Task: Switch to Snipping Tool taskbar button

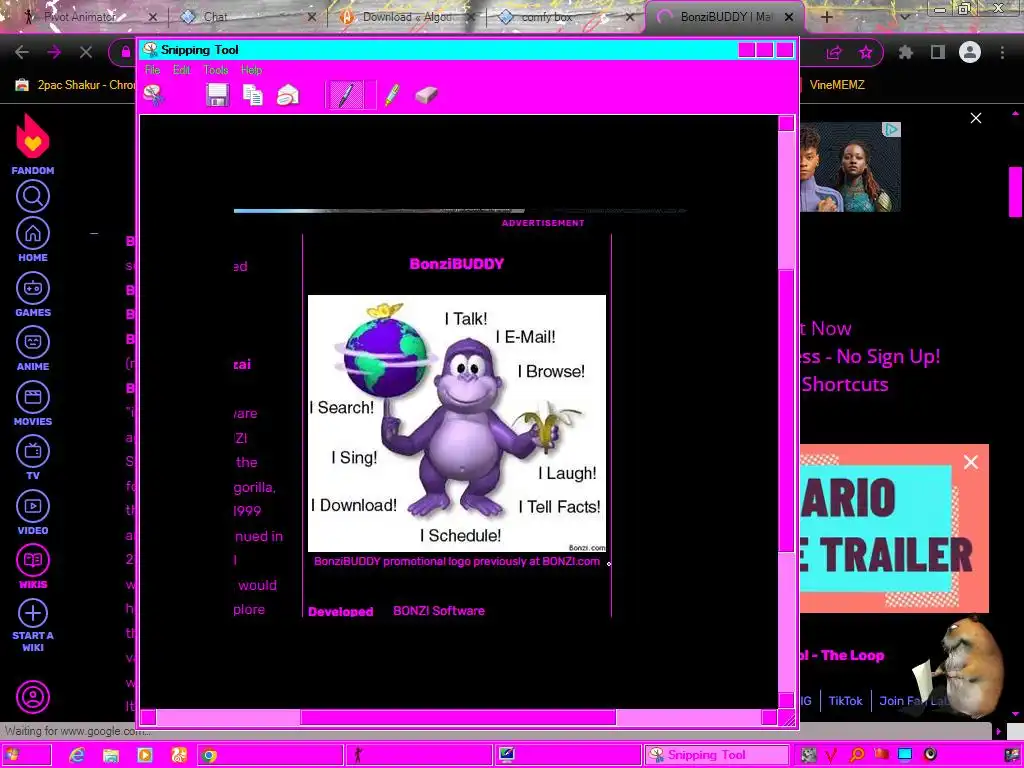Action: [716, 755]
